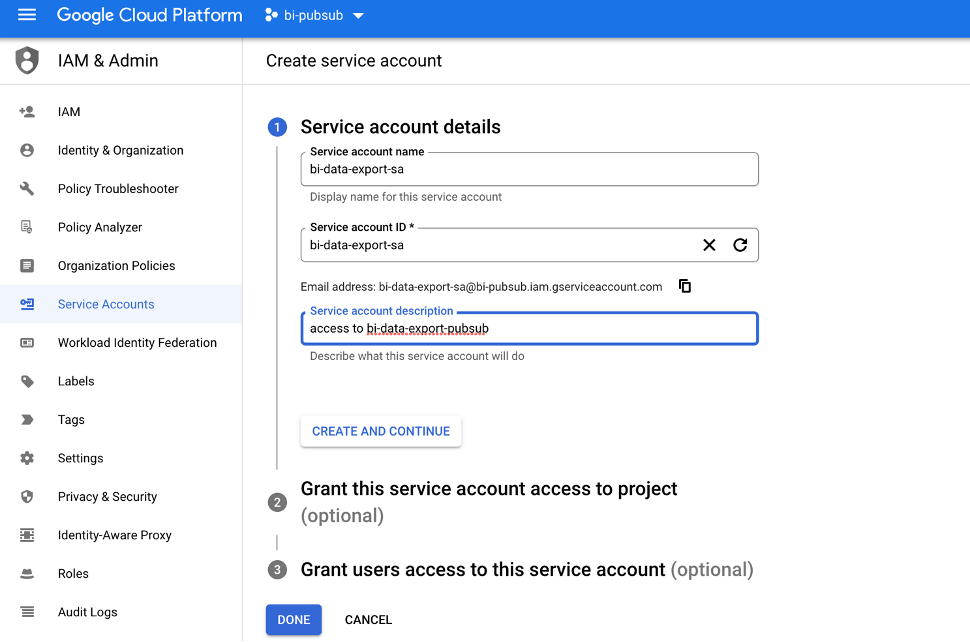Click the DONE button
The width and height of the screenshot is (970, 642).
click(293, 620)
